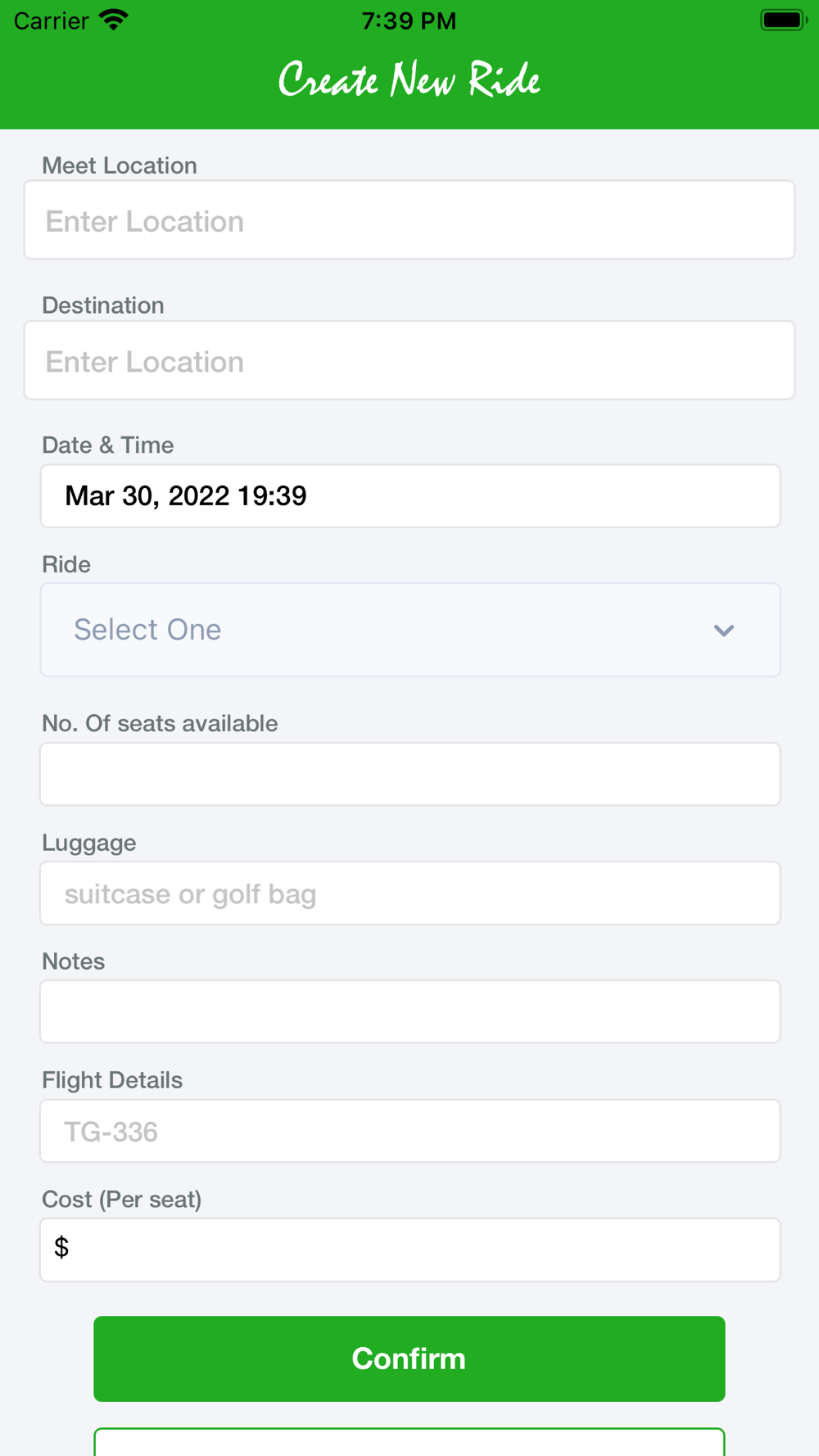Tap the battery icon in status bar
The width and height of the screenshot is (819, 1456).
pos(784,20)
